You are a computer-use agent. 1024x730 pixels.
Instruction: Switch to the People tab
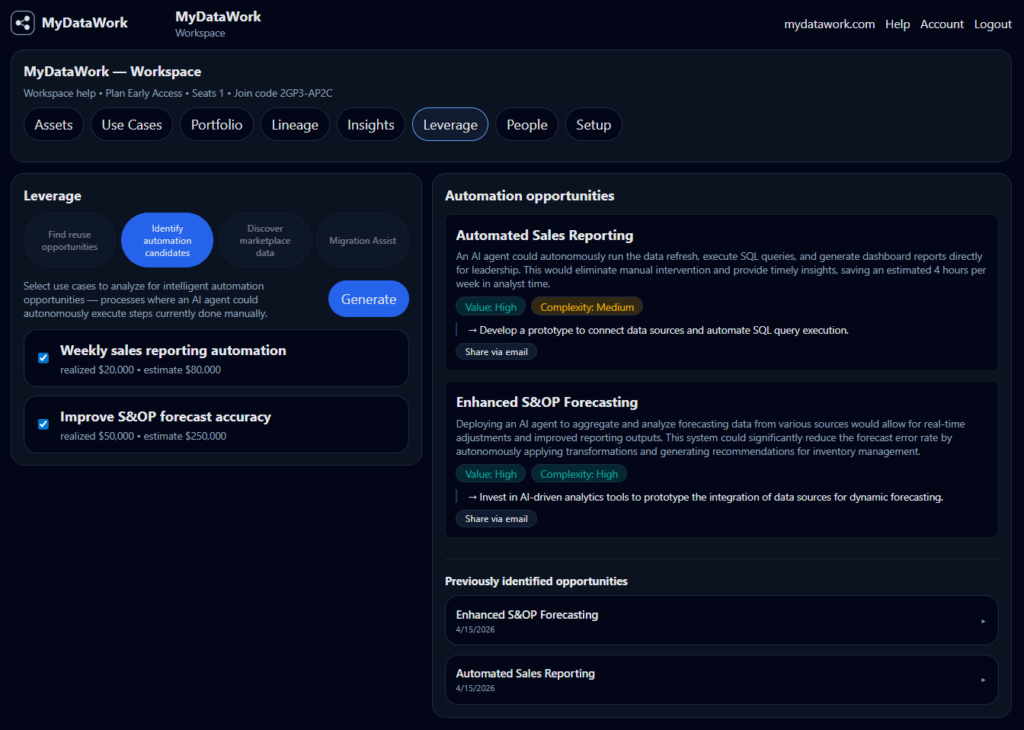526,124
